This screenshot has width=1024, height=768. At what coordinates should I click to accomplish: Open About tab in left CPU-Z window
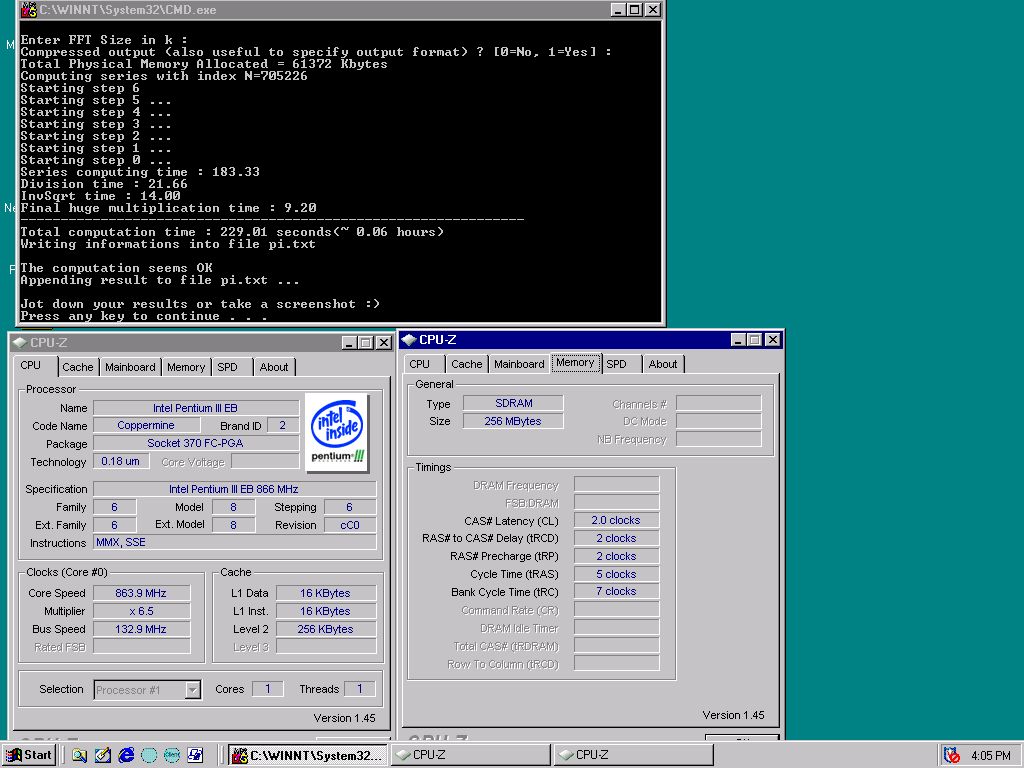274,367
